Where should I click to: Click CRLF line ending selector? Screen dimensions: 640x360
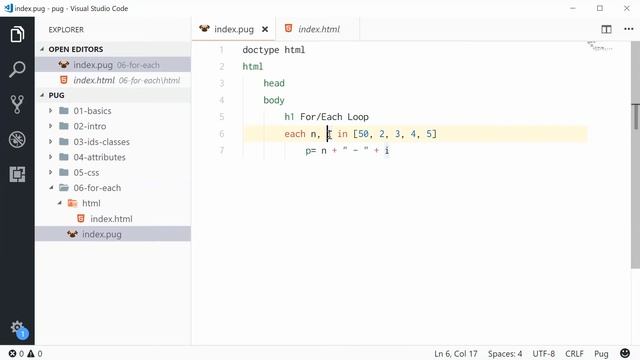[x=574, y=353]
